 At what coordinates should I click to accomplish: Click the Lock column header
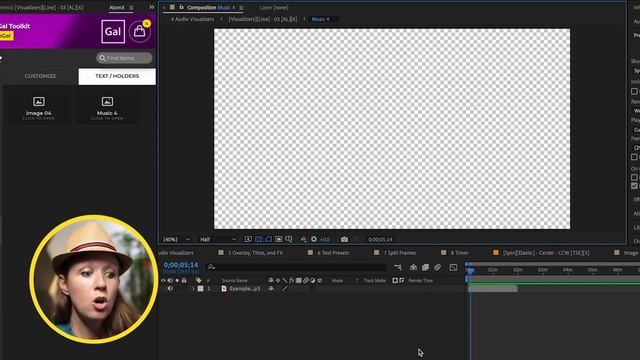point(184,280)
